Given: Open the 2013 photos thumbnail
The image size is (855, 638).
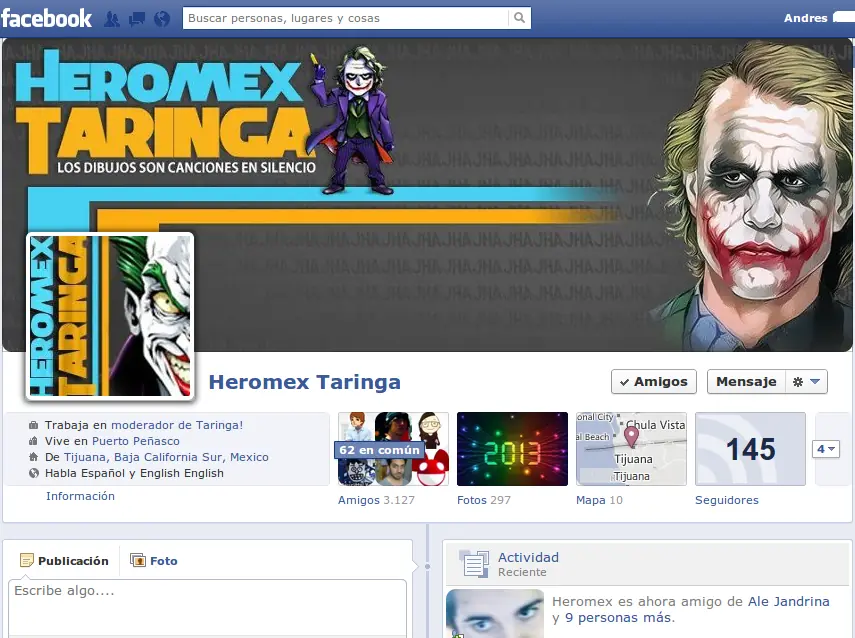Looking at the screenshot, I should (512, 449).
